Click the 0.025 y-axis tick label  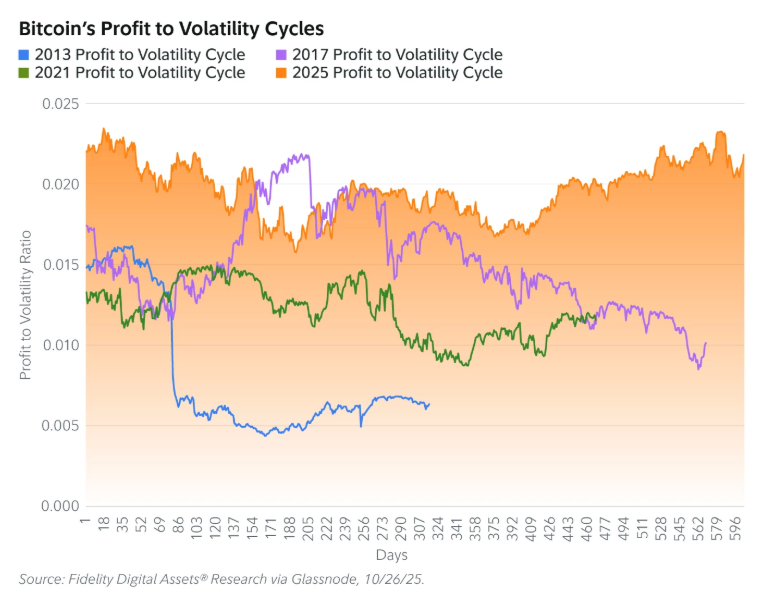(x=60, y=103)
